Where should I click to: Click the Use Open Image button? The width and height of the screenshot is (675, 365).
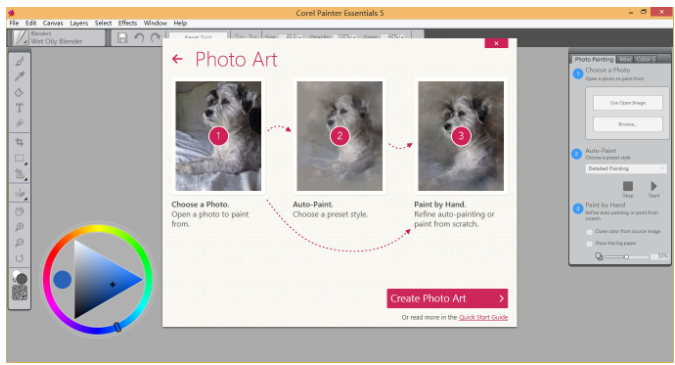tap(628, 103)
